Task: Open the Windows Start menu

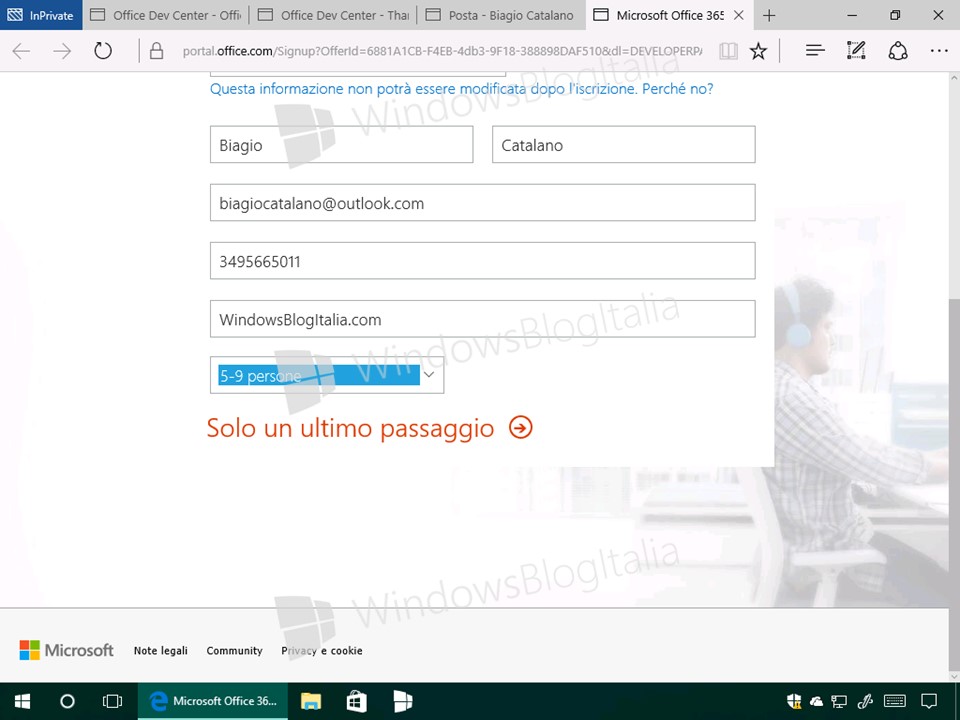Action: pyautogui.click(x=23, y=701)
